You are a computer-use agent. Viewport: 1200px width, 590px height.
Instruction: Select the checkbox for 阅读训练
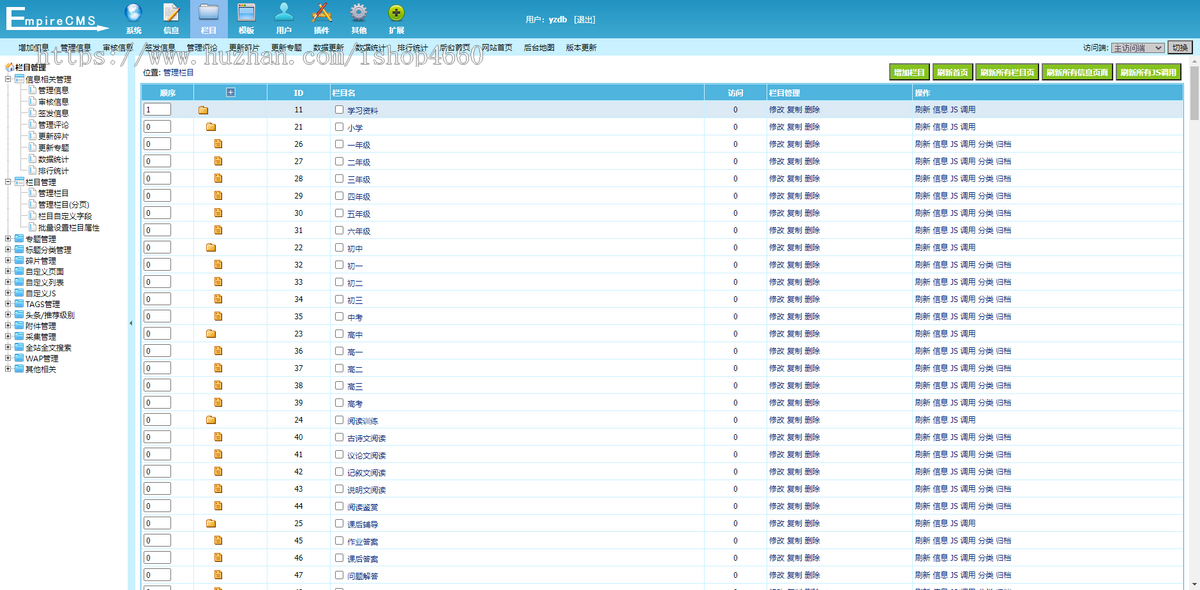click(x=339, y=420)
